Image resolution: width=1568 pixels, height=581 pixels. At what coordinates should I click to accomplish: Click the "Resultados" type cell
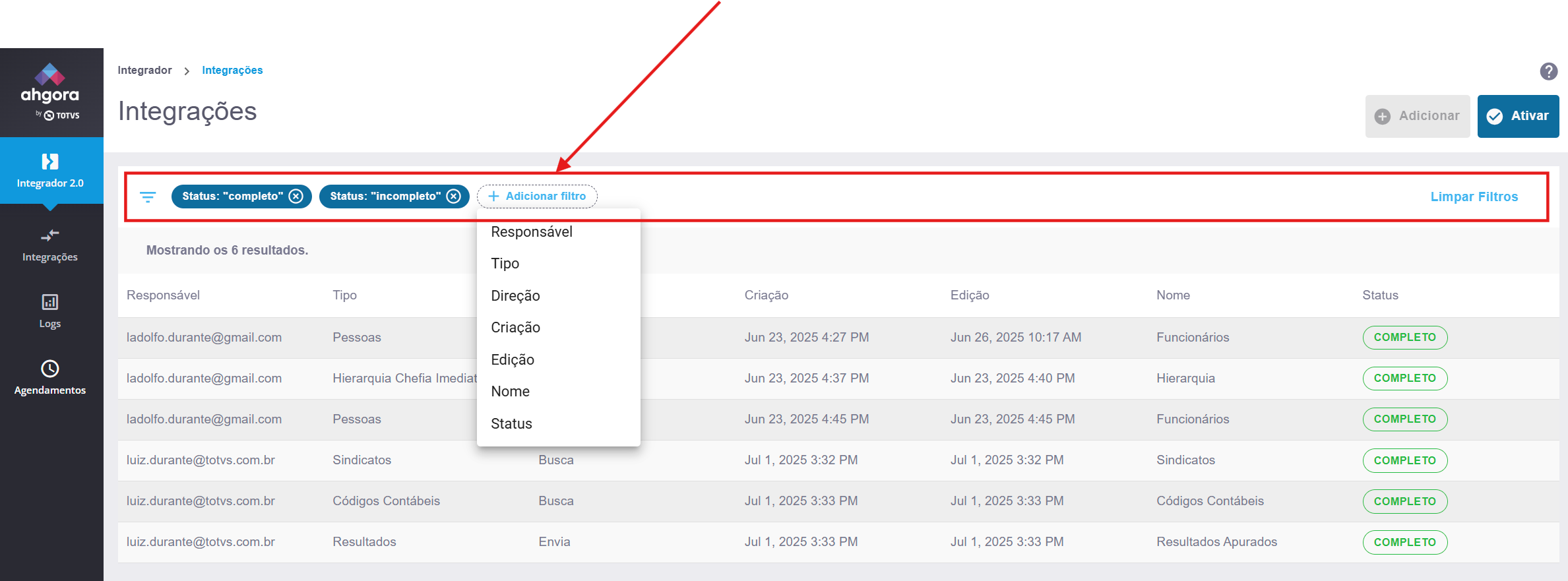point(364,542)
